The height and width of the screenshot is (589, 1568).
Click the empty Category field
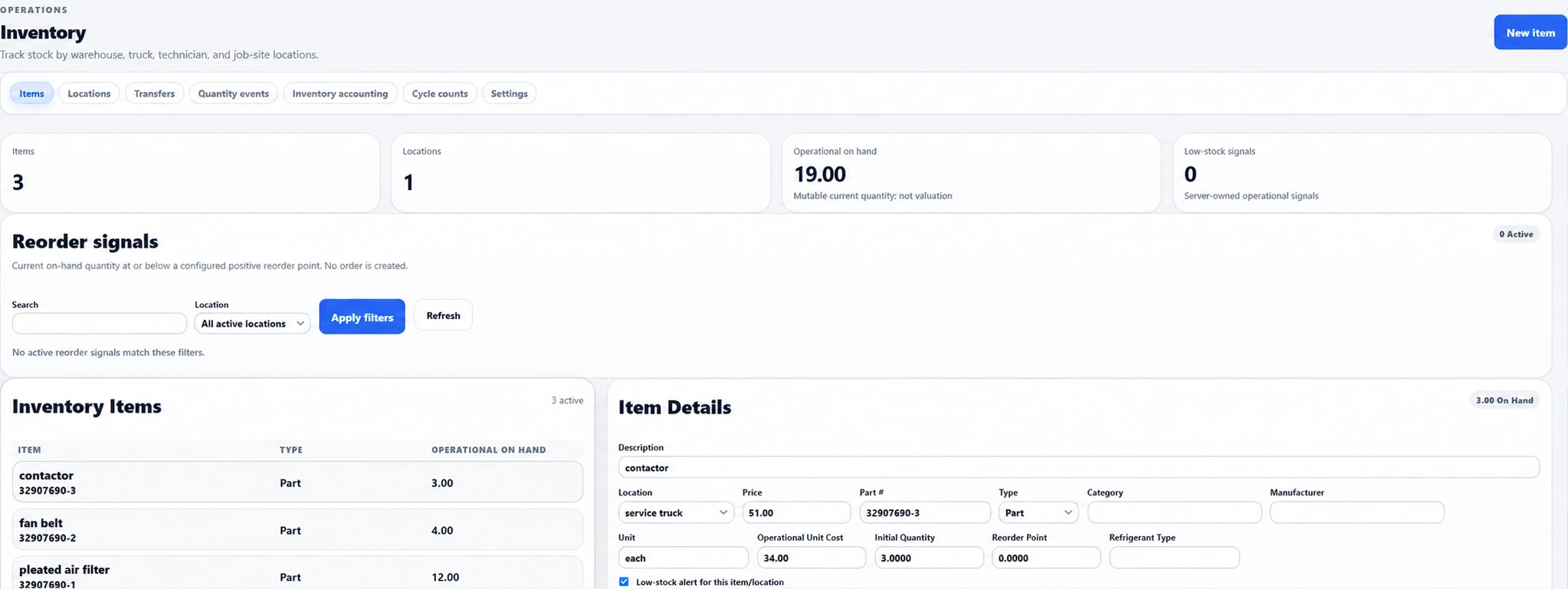click(x=1174, y=512)
